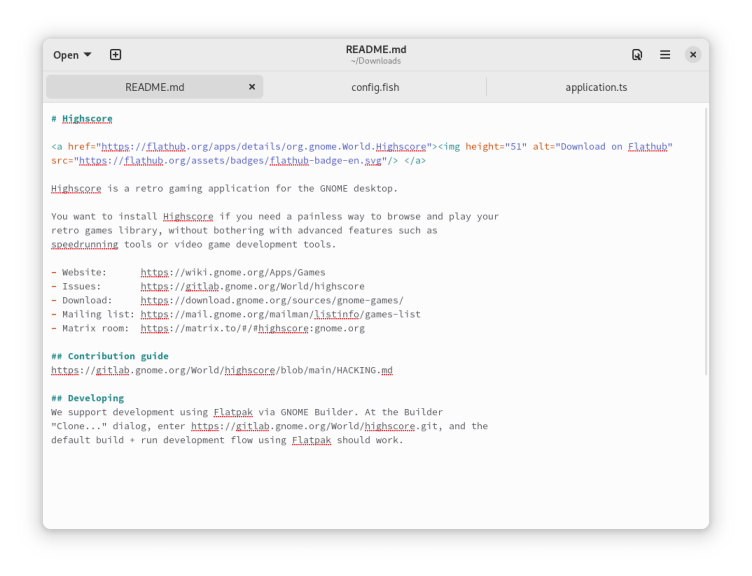
Task: Click the mail.gnome.org Mailing list URL
Action: [280, 314]
